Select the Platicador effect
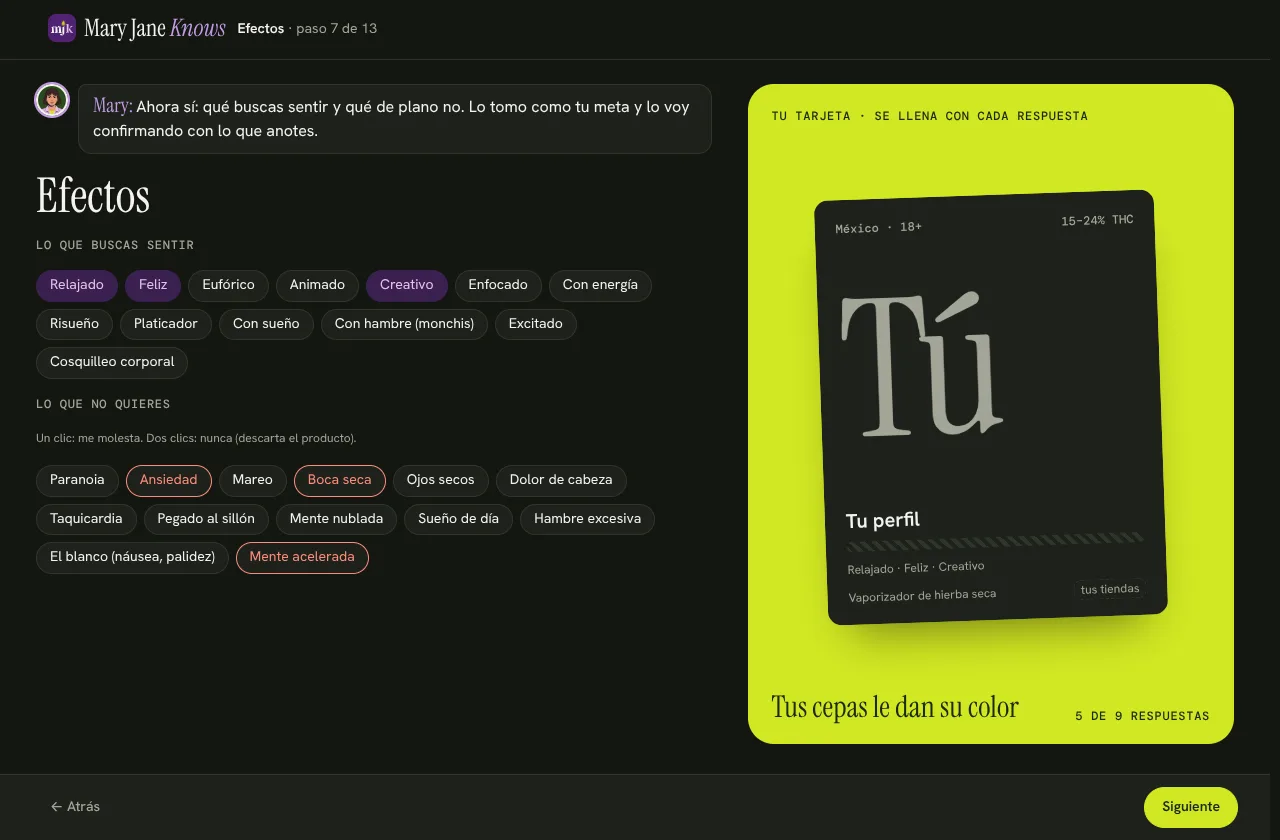Image resolution: width=1280 pixels, height=840 pixels. click(166, 324)
